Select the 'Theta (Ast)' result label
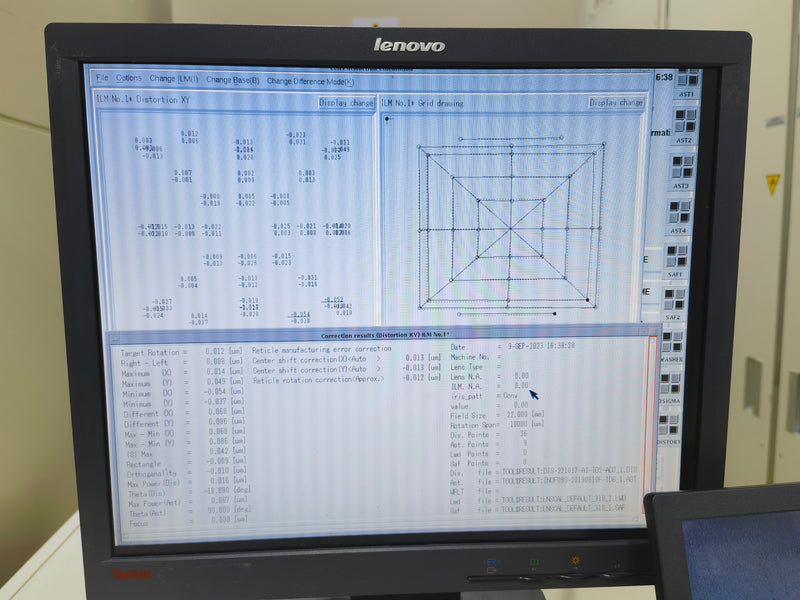Screen dimensions: 800x600 coord(147,513)
